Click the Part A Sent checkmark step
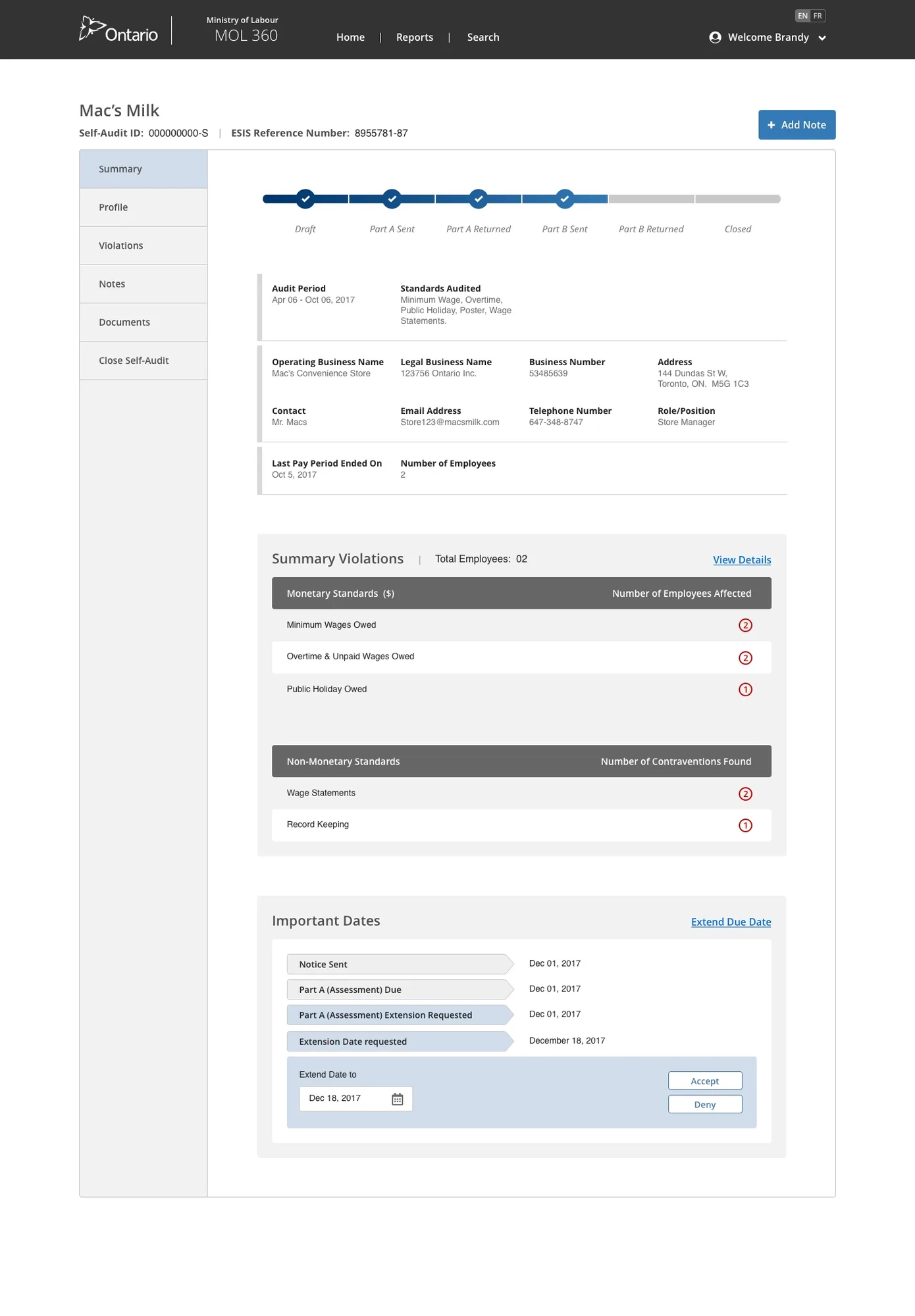Screen dimensions: 915x1316 tap(392, 199)
